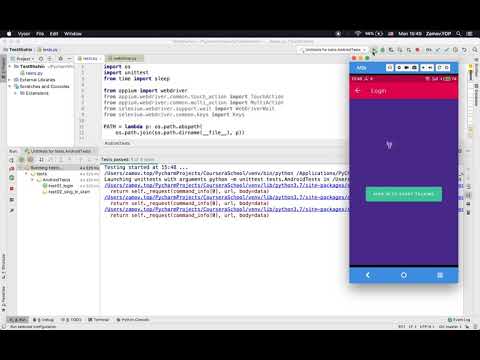Tap Android recents button in Vysor window
The image size is (480, 360).
tap(440, 275)
